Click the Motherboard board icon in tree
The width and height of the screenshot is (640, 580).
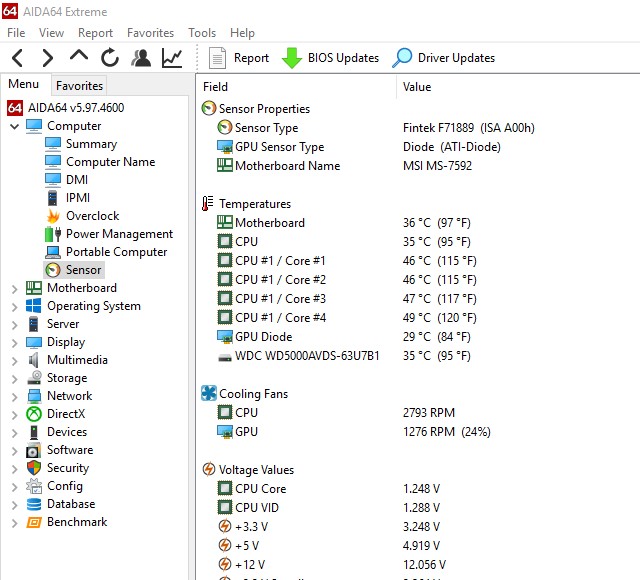click(34, 288)
